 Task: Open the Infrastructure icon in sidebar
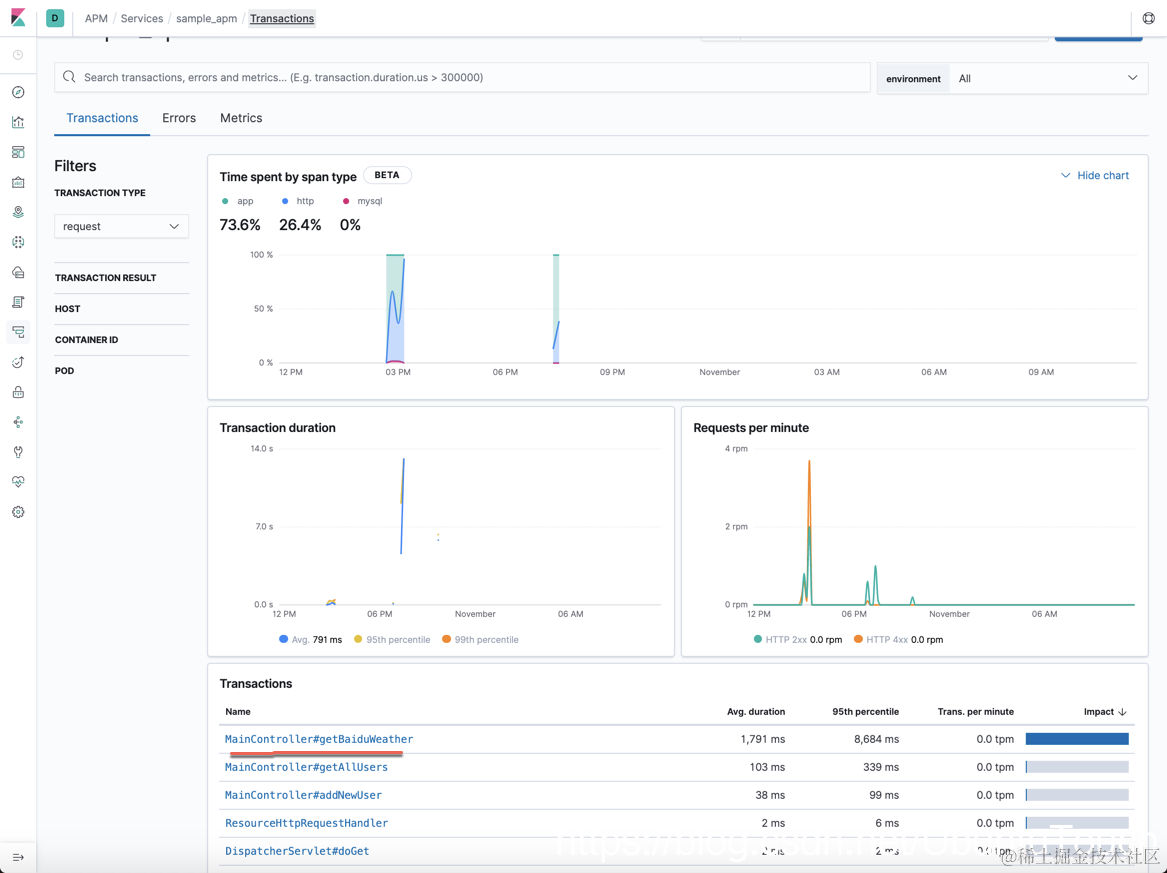click(x=18, y=272)
